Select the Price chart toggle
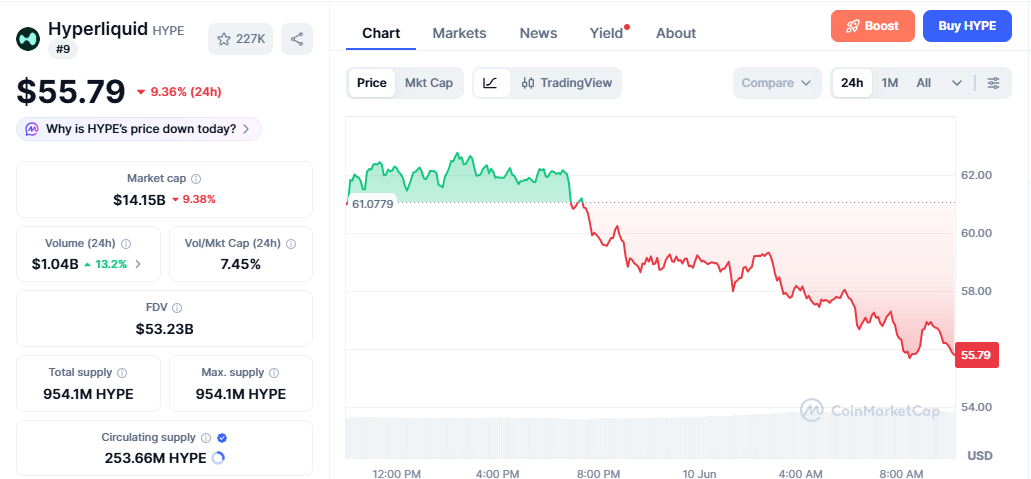Image resolution: width=1031 pixels, height=479 pixels. (372, 83)
